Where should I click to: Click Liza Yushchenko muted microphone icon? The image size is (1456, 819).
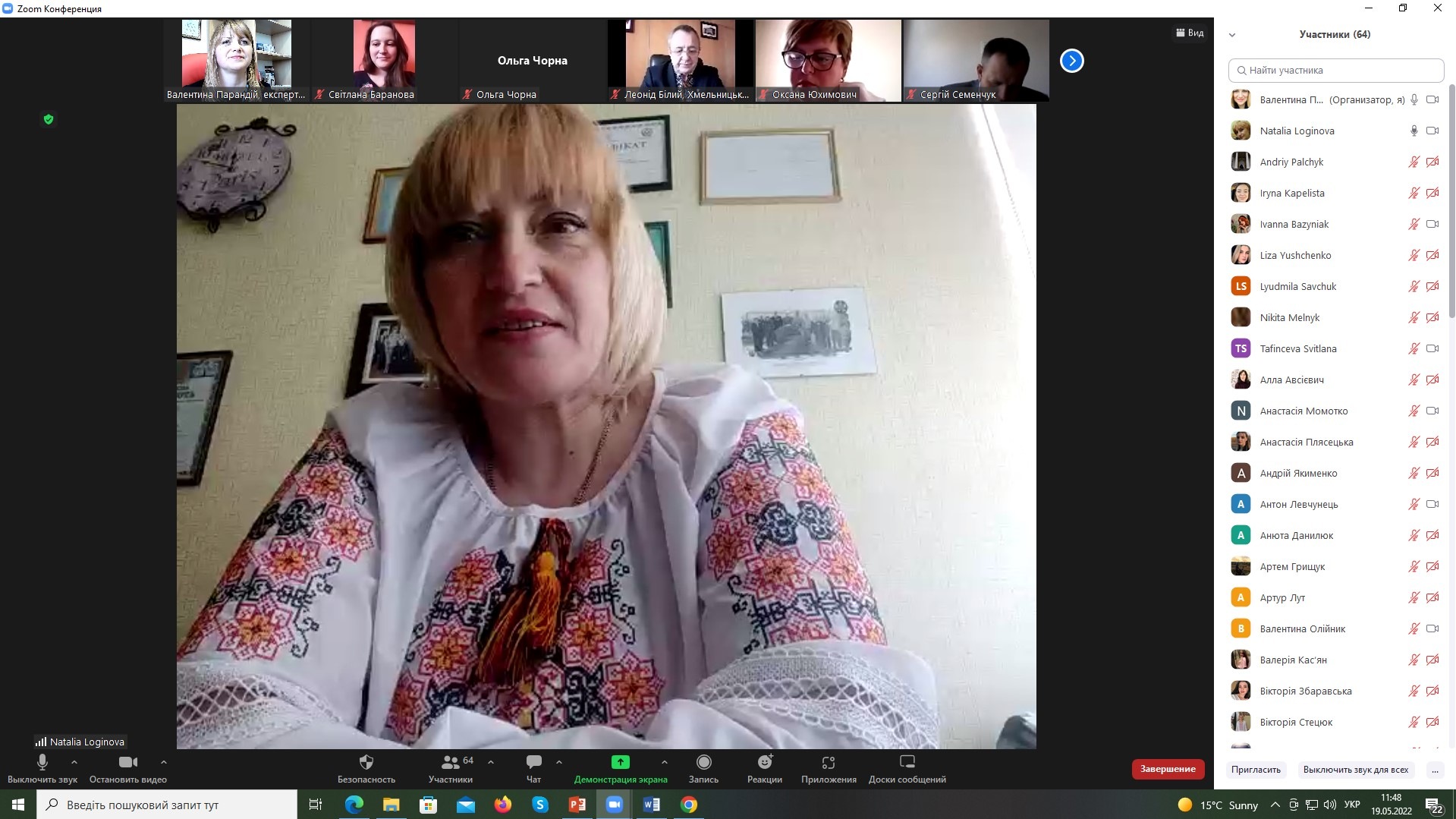pyautogui.click(x=1414, y=255)
